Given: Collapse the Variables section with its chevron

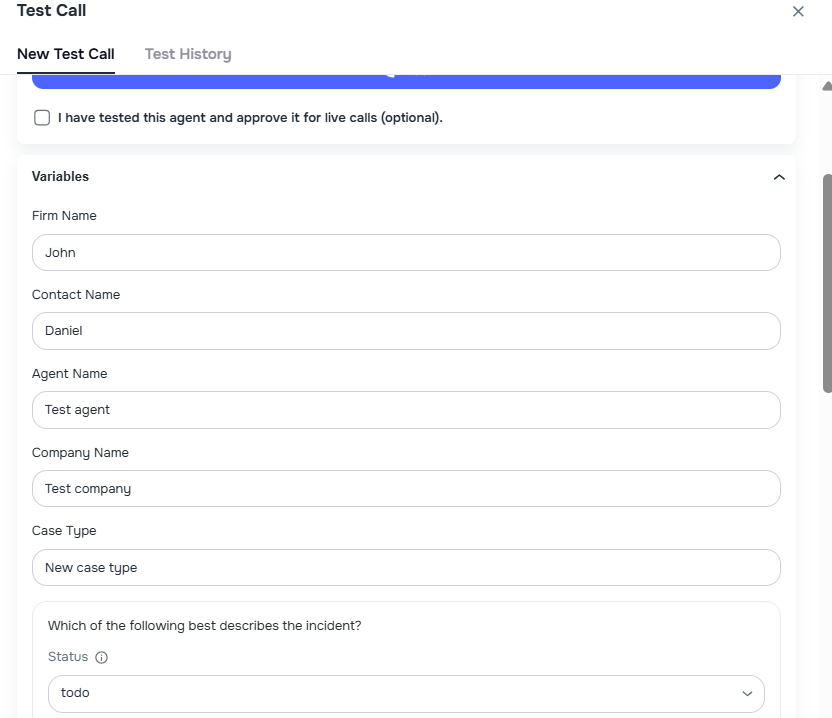Looking at the screenshot, I should tap(779, 177).
